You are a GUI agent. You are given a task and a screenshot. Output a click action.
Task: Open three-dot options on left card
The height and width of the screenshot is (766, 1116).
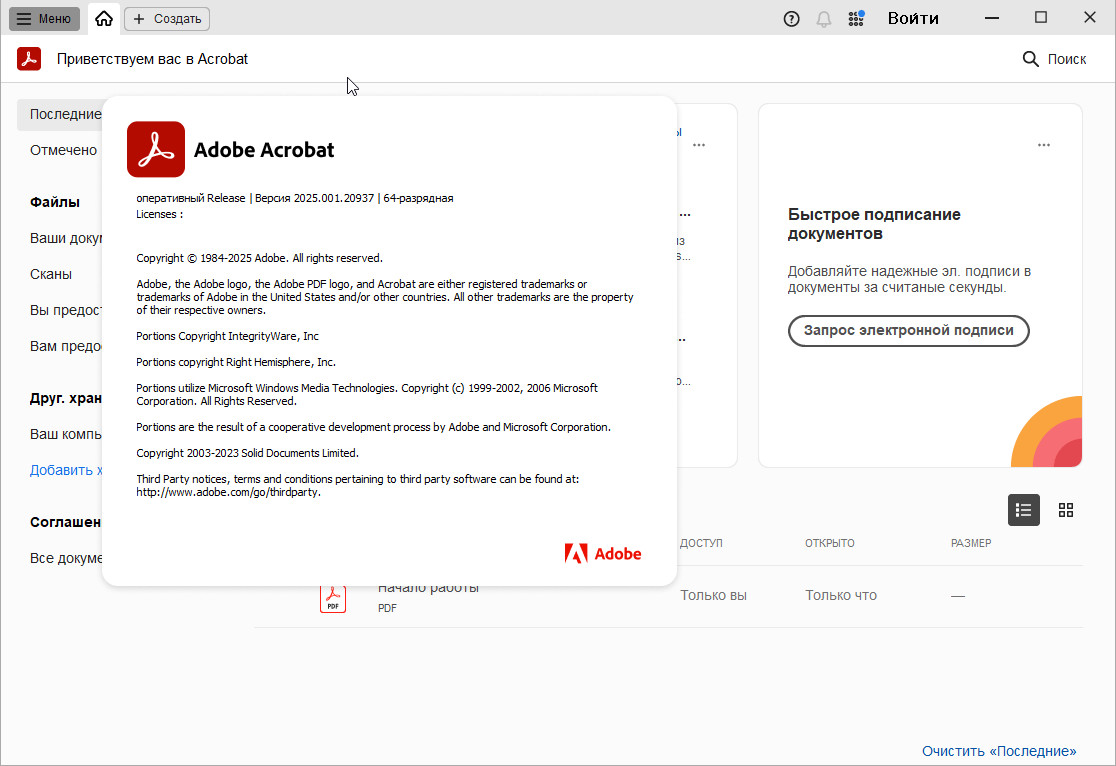point(699,145)
